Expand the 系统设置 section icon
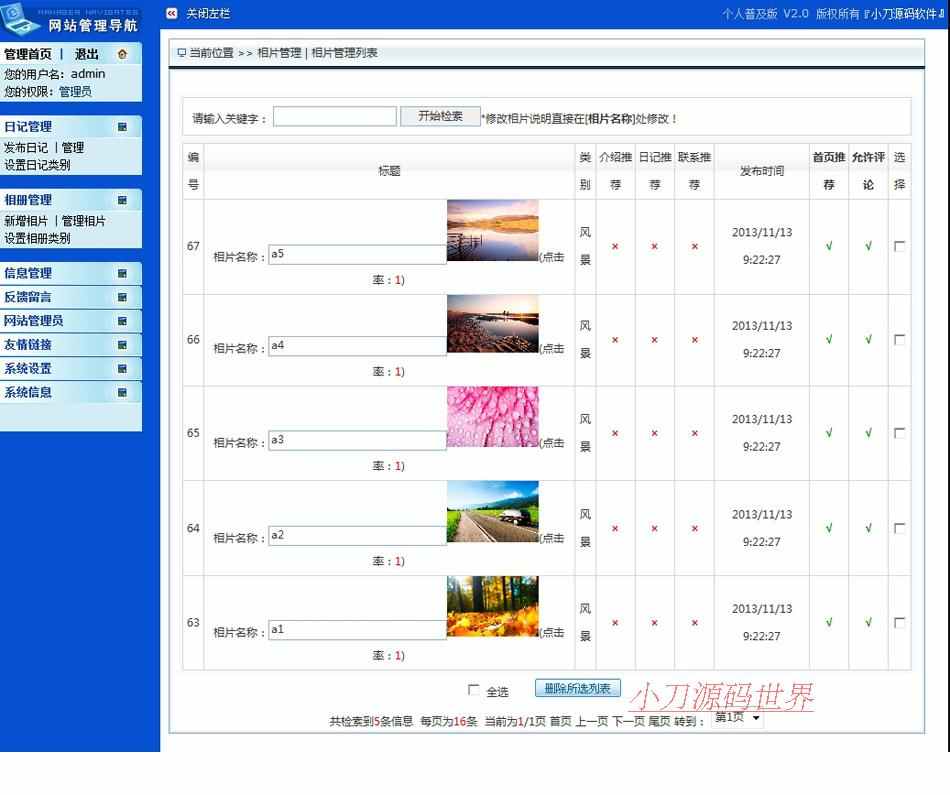Image resolution: width=950 pixels, height=795 pixels. point(122,368)
